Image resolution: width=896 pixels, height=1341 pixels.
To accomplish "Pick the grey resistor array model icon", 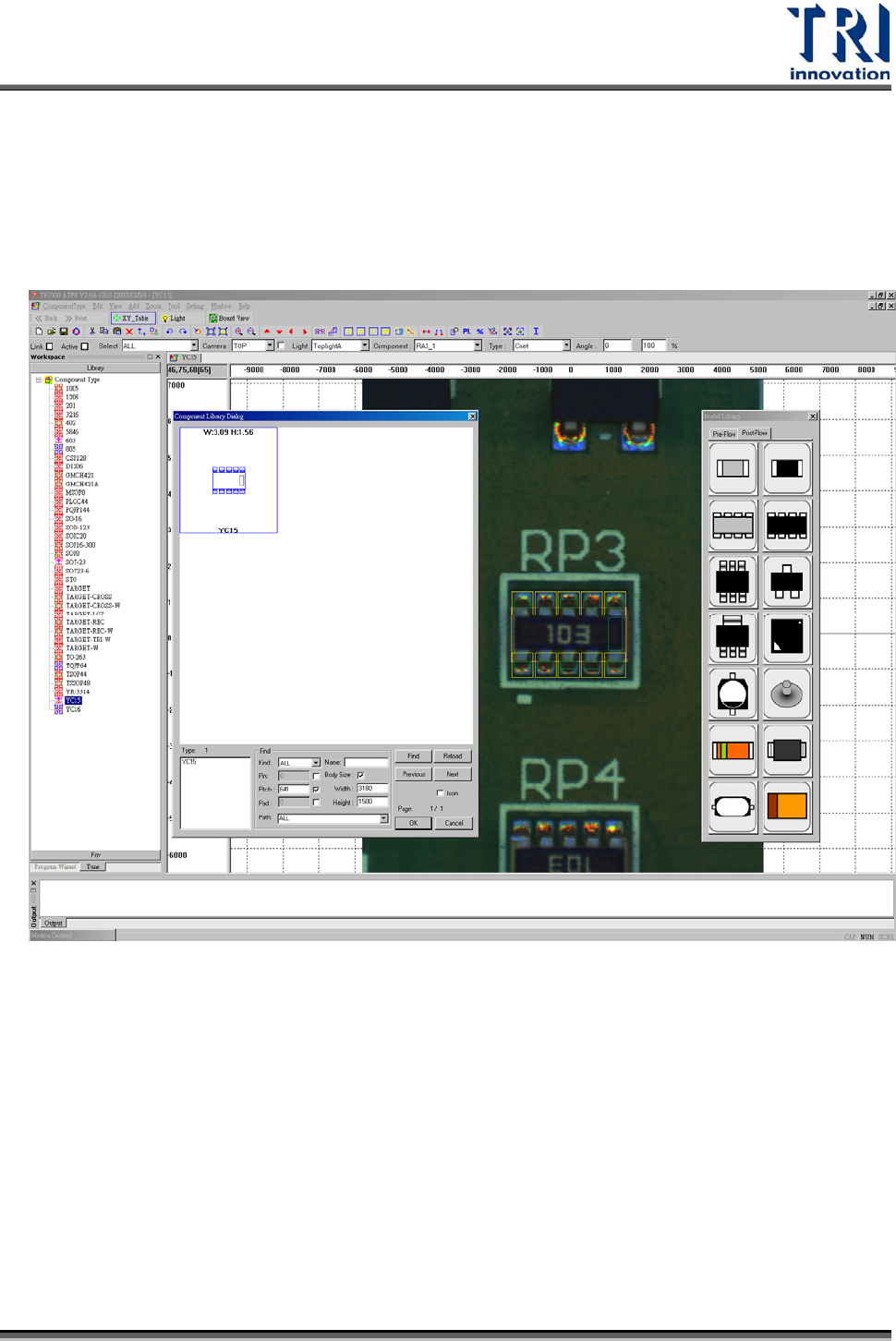I will coord(733,525).
